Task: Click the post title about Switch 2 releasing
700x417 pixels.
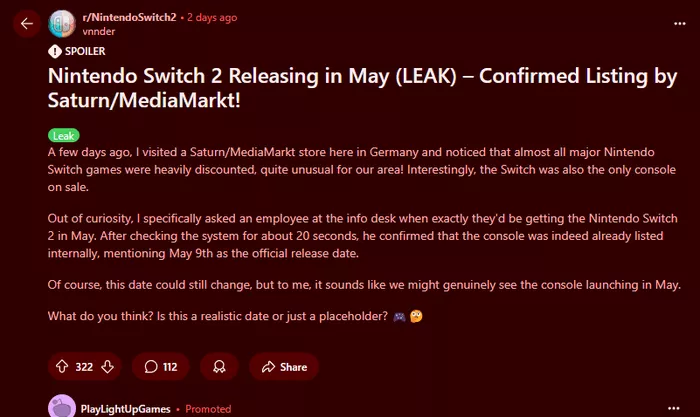Action: 362,88
